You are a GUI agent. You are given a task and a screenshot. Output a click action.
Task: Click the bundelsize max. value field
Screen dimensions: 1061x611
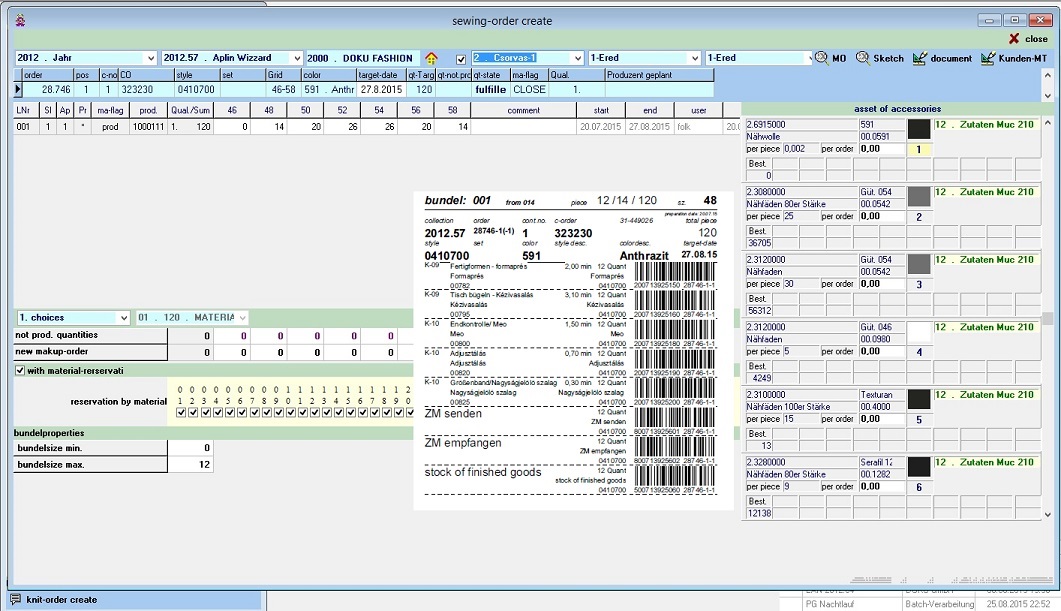[190, 465]
